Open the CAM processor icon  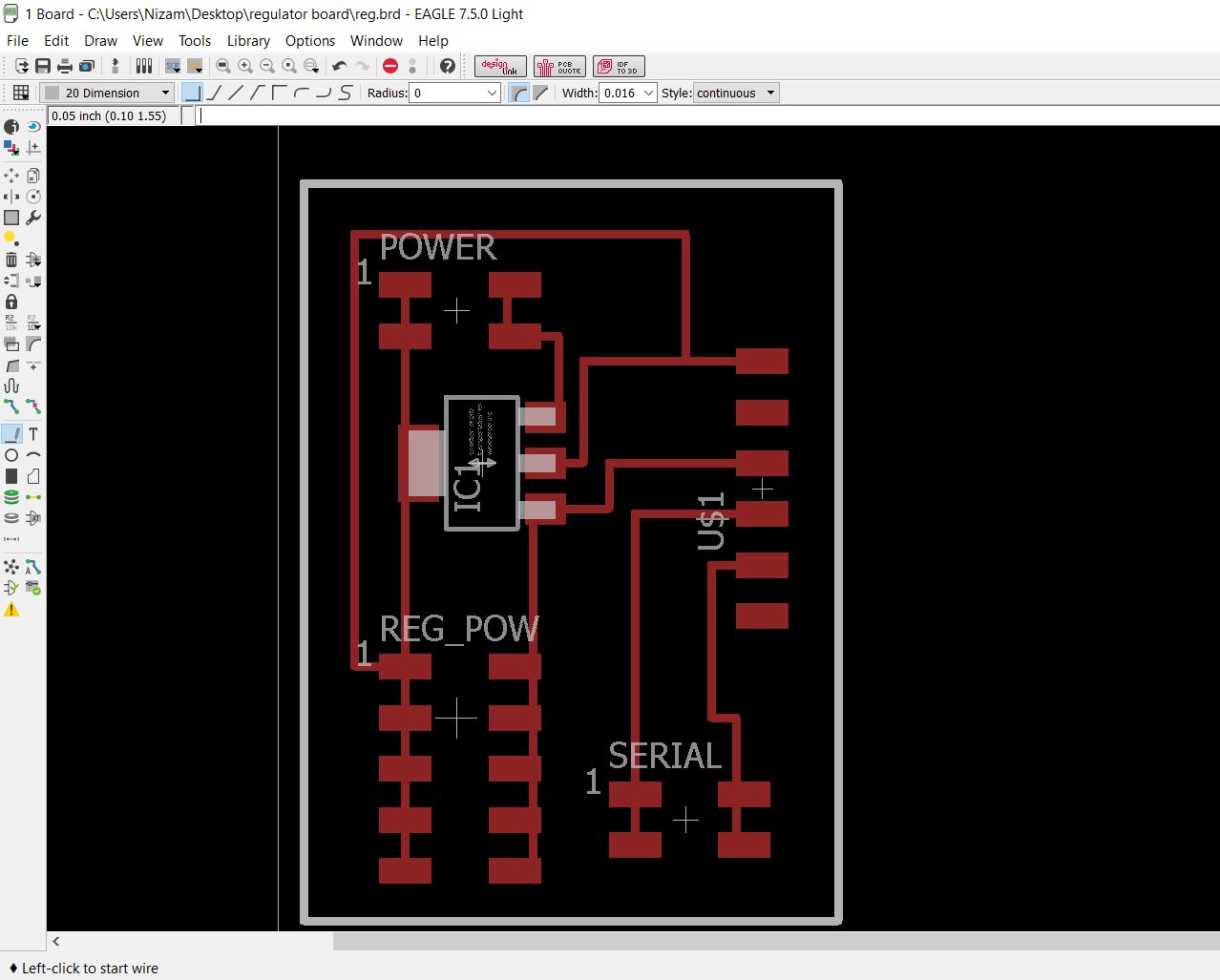click(87, 66)
